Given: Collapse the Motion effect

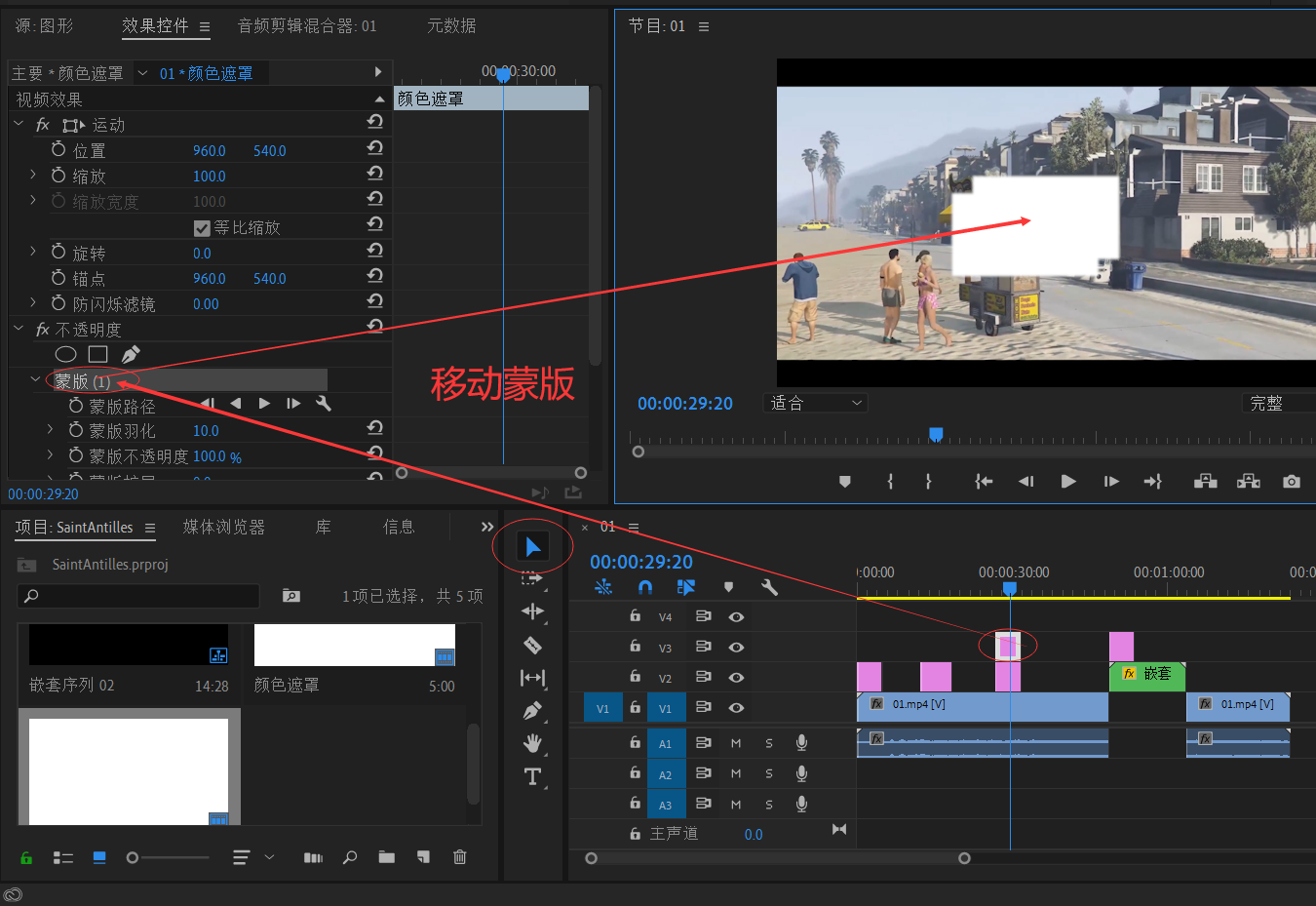Looking at the screenshot, I should pos(19,124).
